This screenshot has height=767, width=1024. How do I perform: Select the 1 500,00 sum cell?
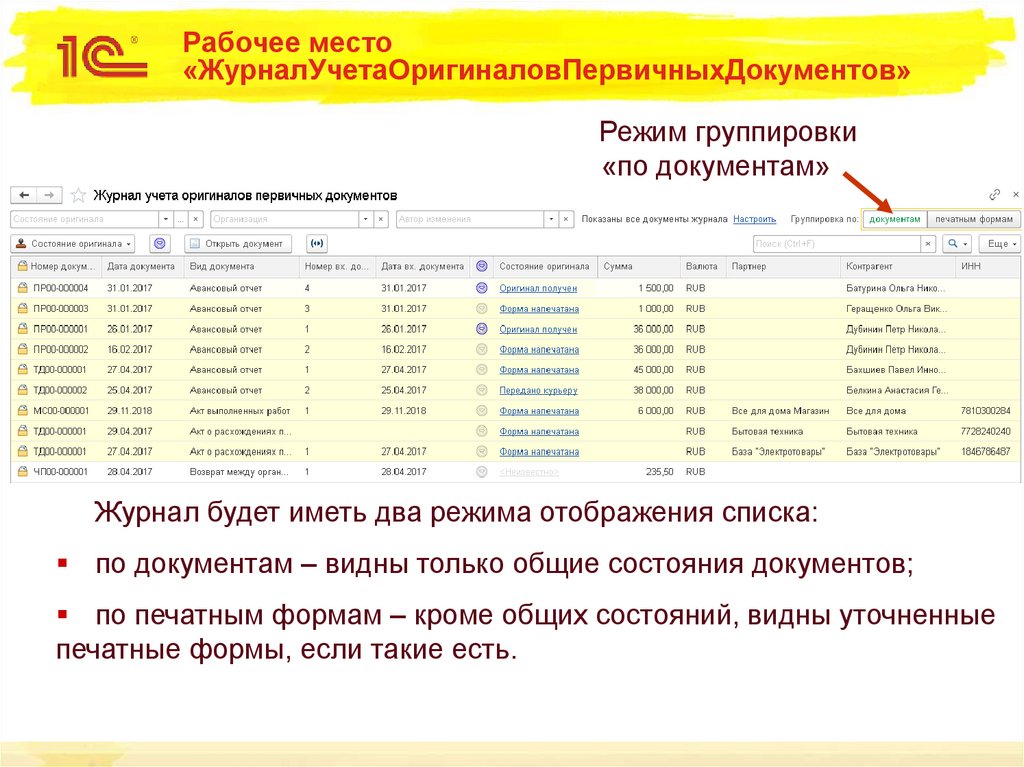tap(638, 287)
